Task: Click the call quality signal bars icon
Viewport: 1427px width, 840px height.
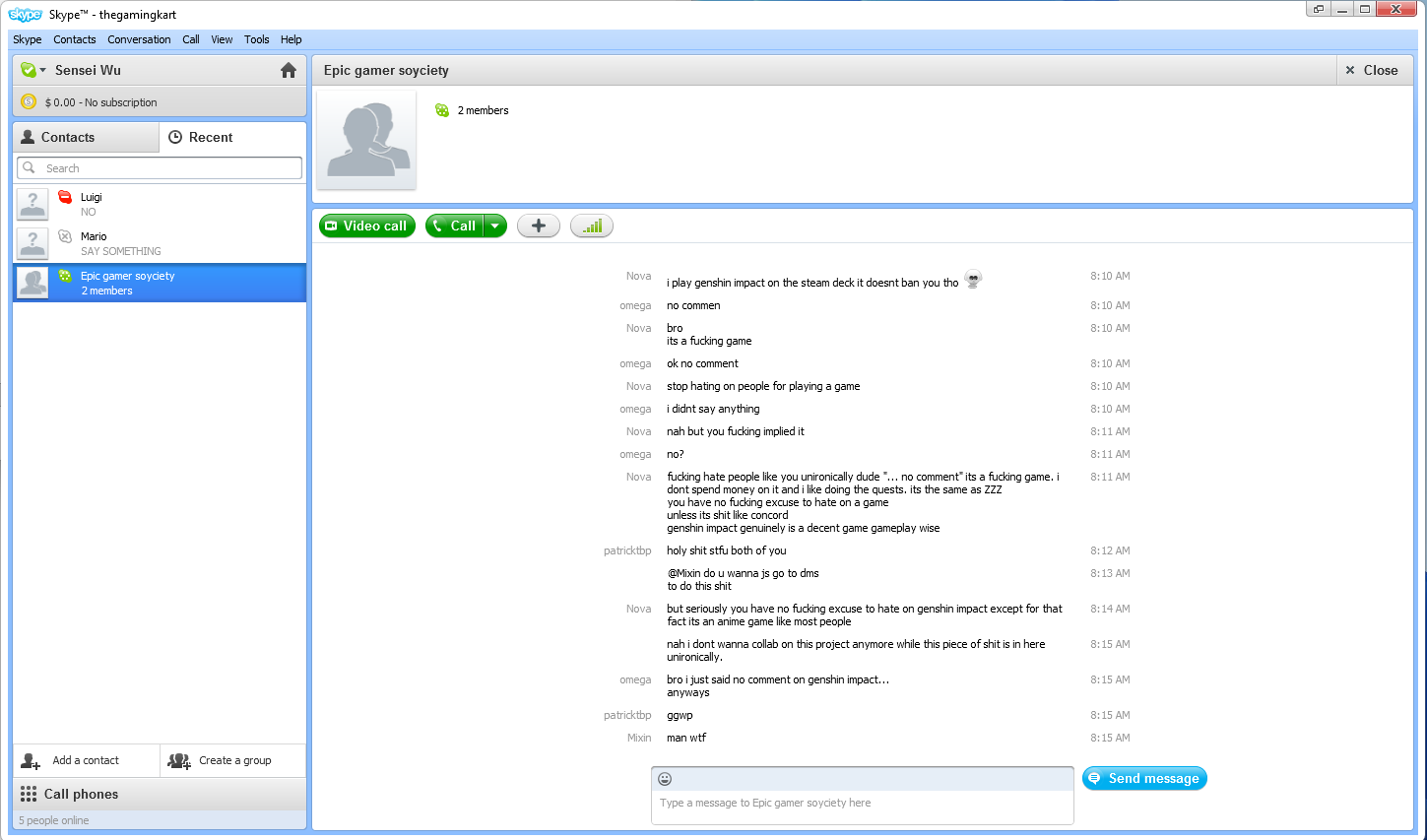Action: click(x=592, y=226)
